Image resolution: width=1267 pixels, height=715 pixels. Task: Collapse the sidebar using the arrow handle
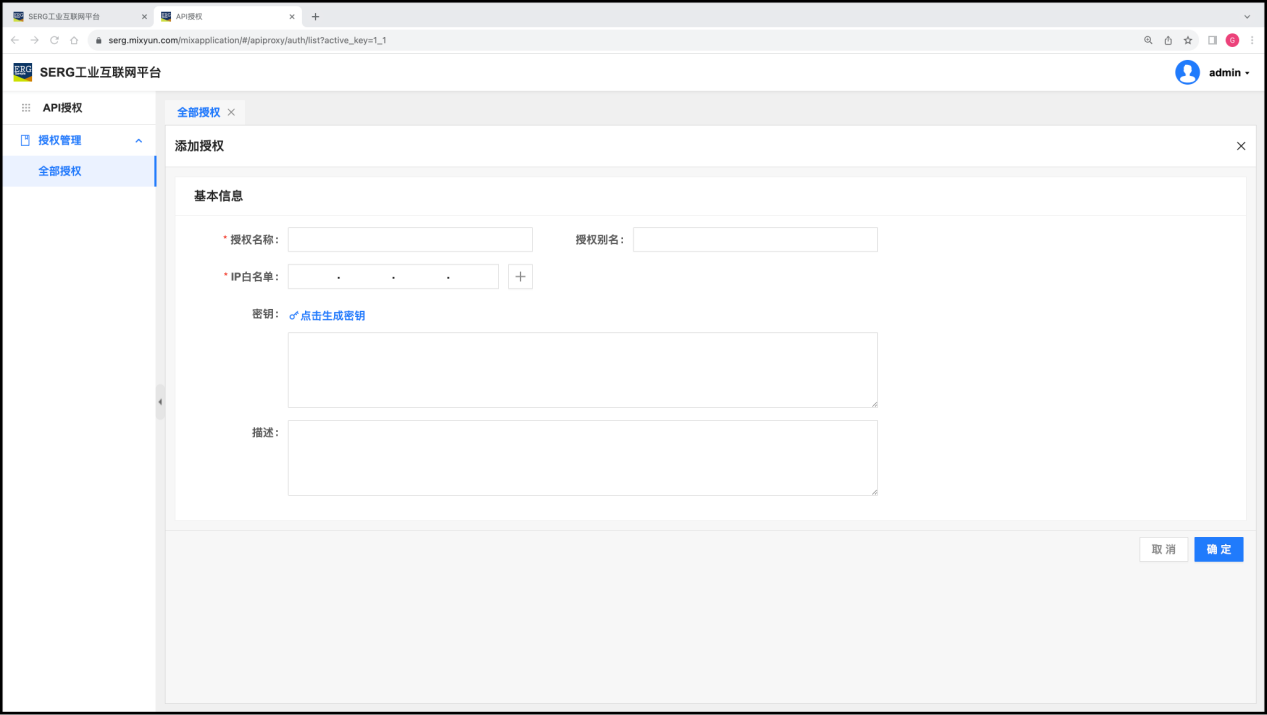pos(160,402)
